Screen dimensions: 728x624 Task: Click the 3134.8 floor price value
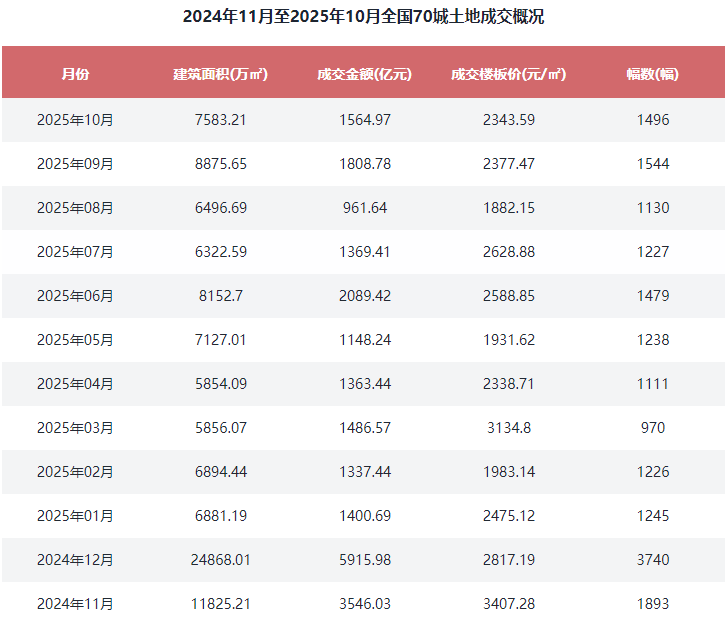point(508,428)
